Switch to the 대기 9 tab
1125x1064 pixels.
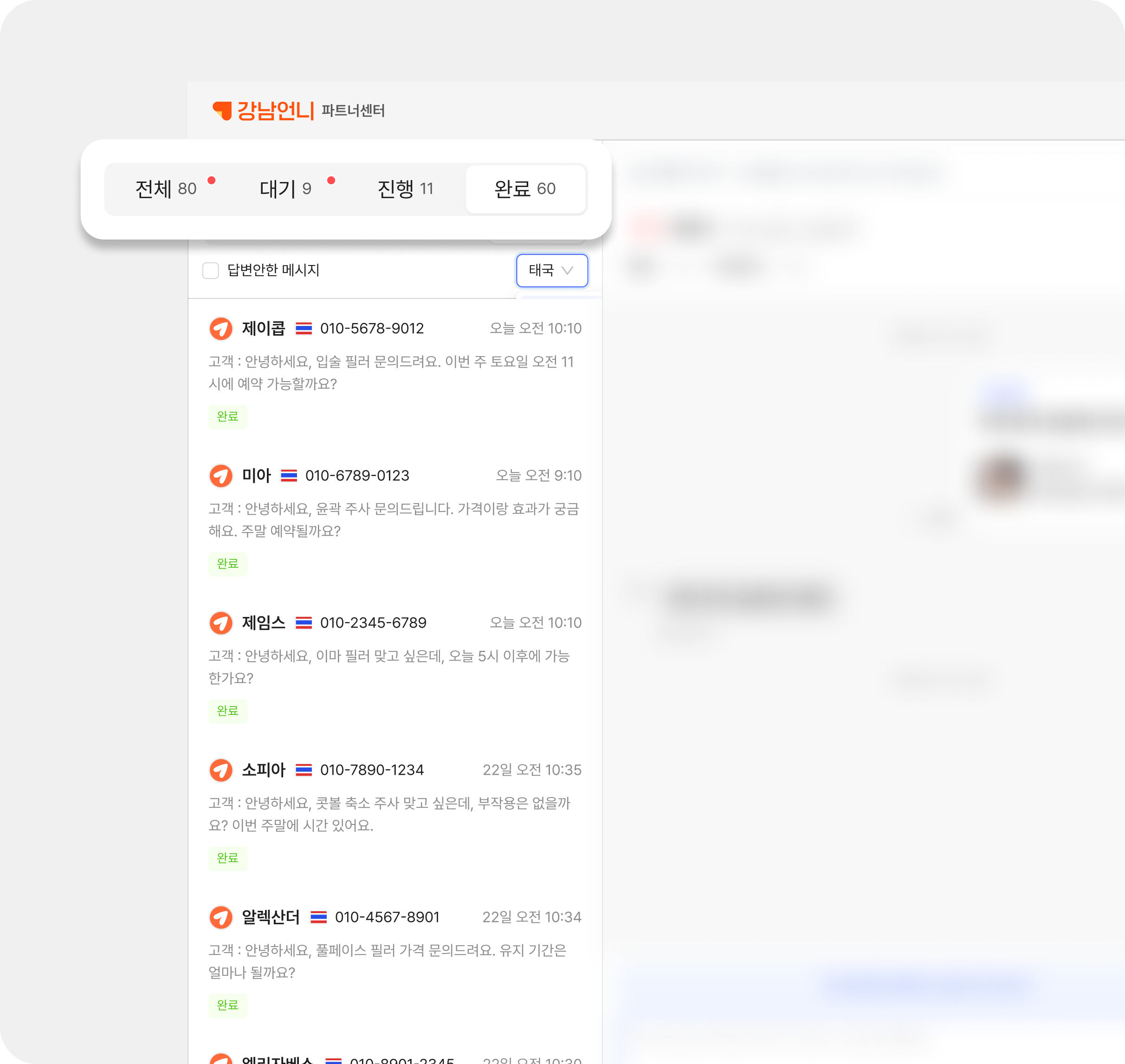coord(286,189)
